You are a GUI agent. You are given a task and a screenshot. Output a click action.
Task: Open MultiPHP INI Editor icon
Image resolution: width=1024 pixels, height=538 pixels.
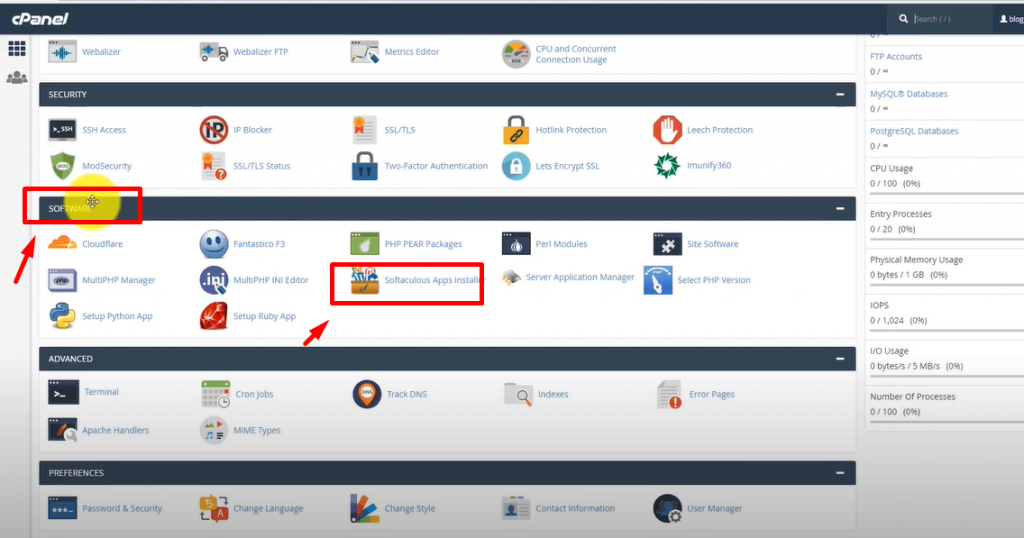pyautogui.click(x=214, y=280)
